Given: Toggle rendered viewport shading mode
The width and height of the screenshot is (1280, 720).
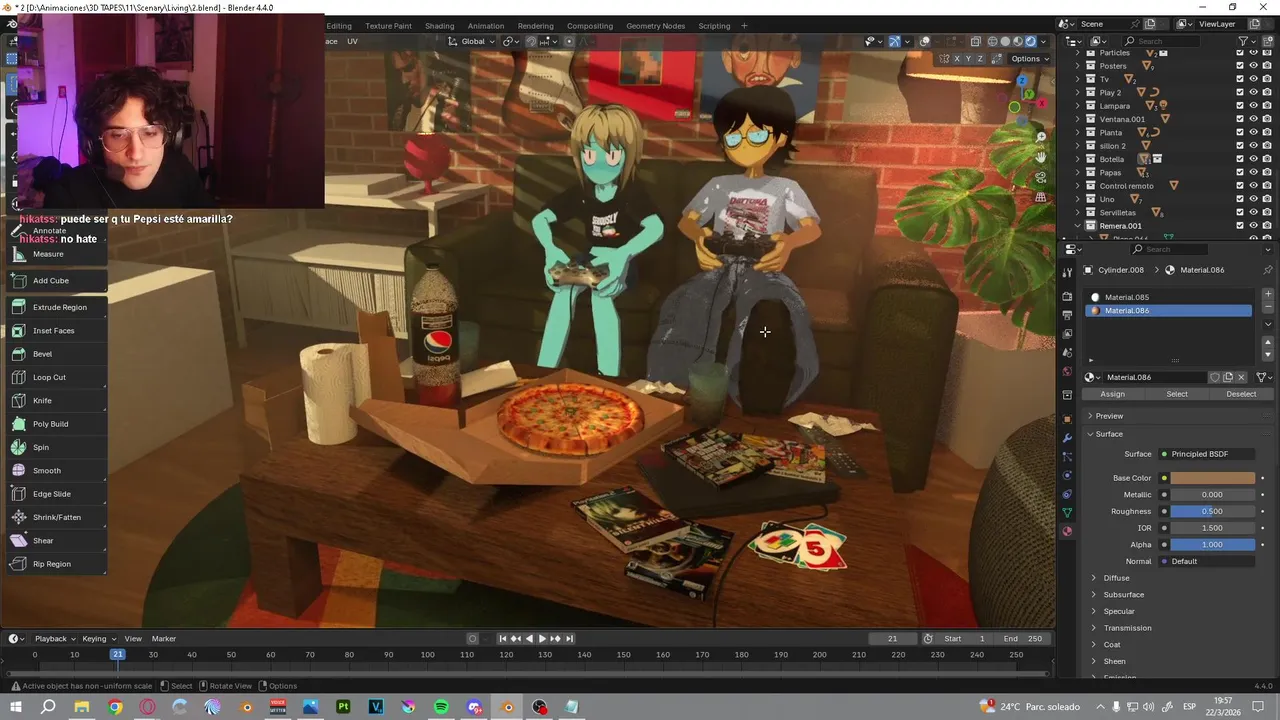Looking at the screenshot, I should (1031, 41).
